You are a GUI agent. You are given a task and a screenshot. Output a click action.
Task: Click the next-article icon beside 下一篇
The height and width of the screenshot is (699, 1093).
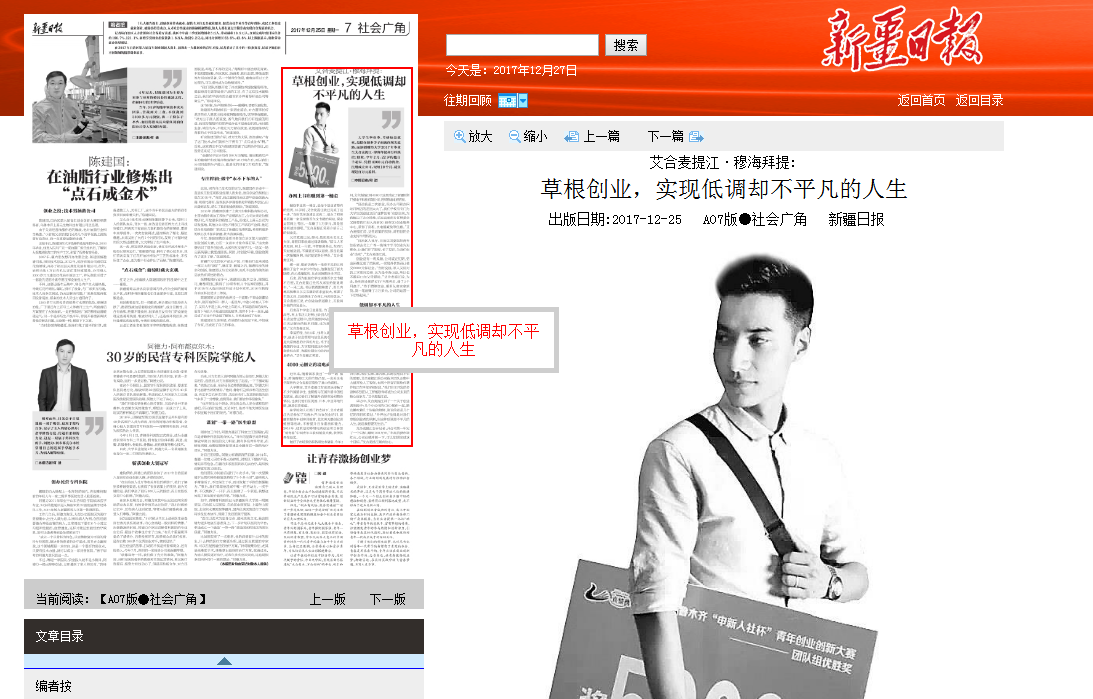696,137
